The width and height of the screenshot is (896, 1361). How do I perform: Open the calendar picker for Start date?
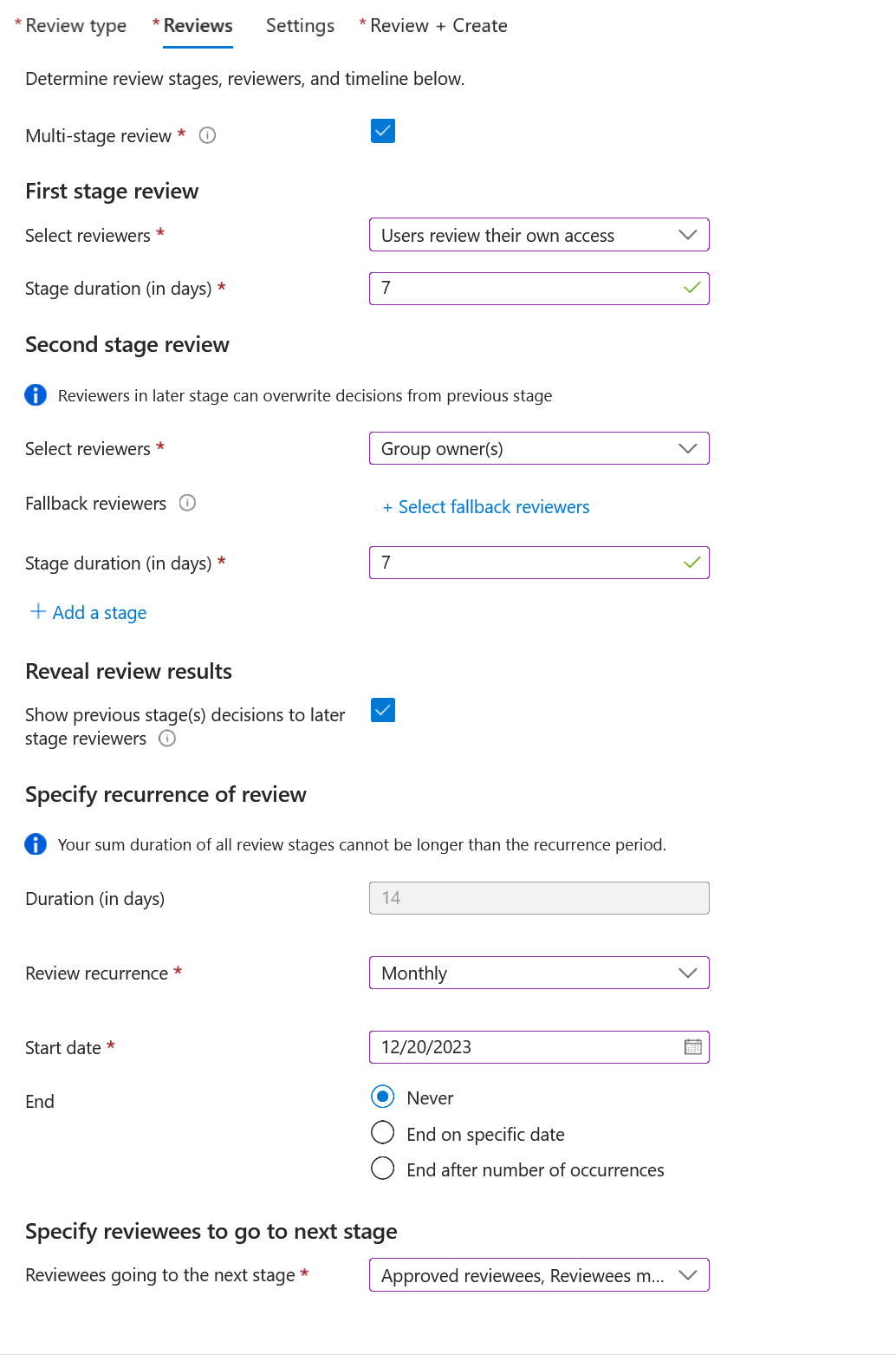coord(692,1047)
